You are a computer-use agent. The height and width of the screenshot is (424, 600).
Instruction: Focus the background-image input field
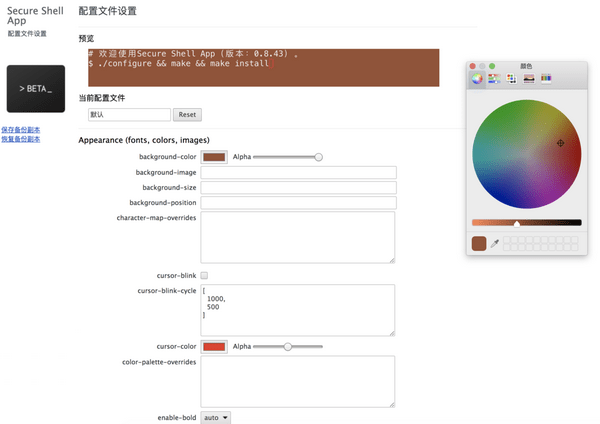(298, 173)
